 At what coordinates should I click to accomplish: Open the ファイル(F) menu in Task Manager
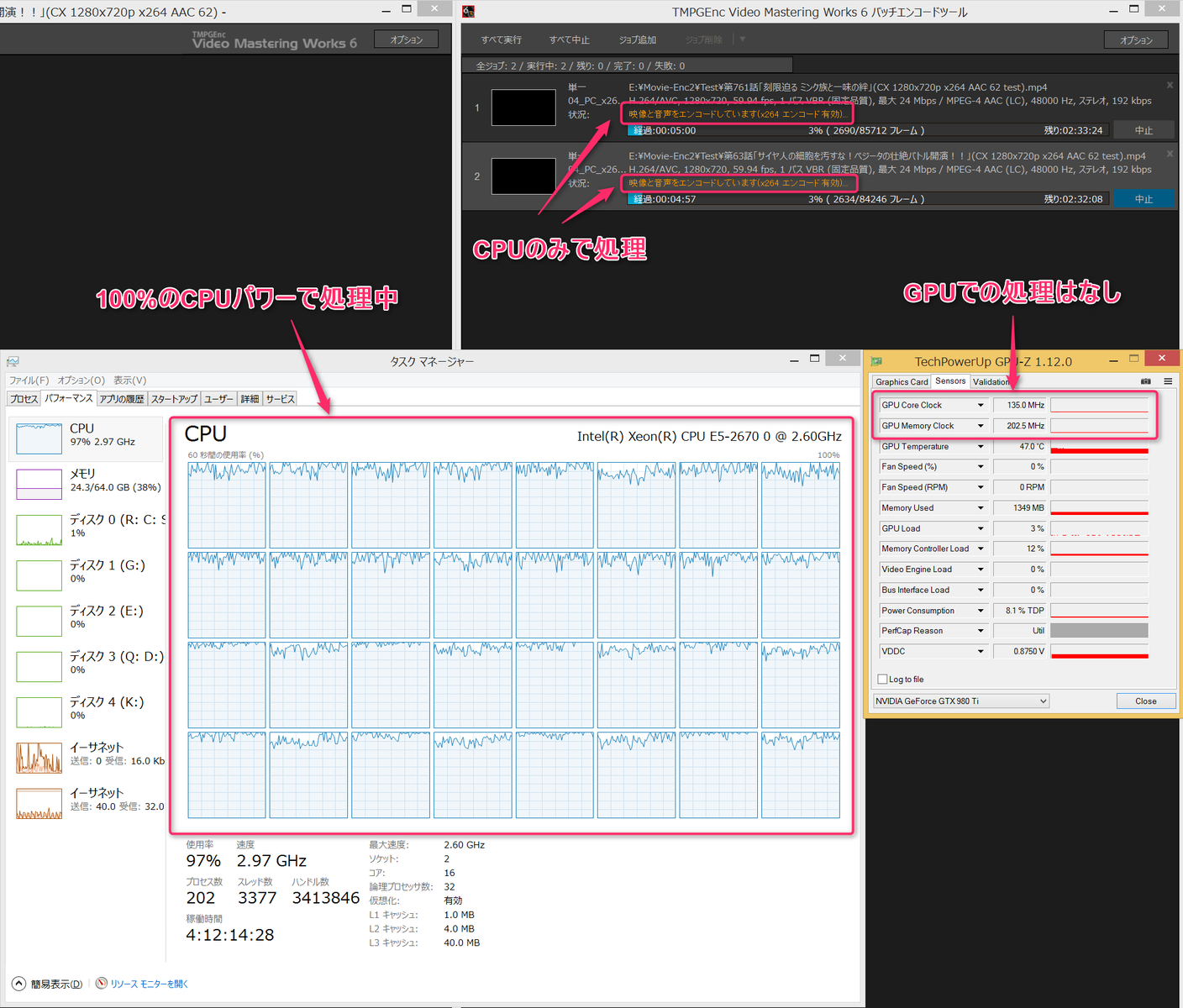29,381
